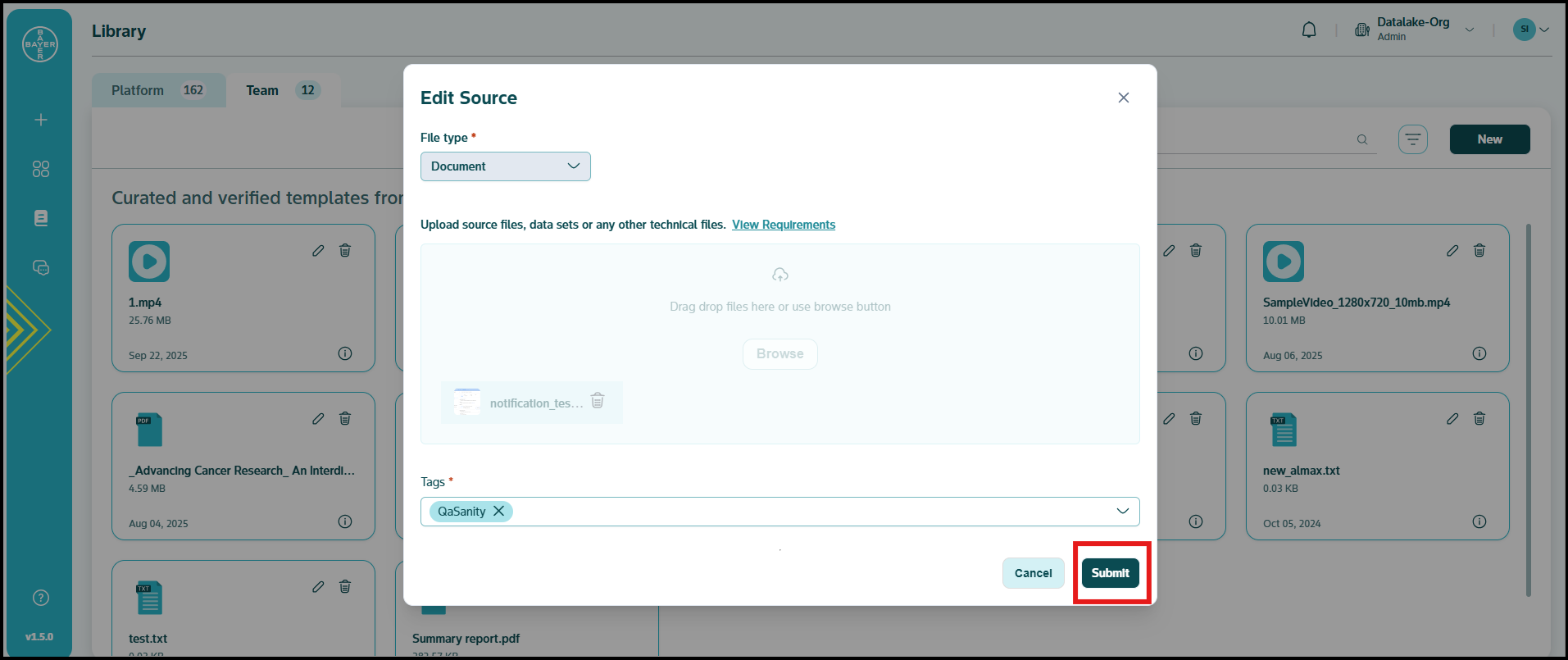Image resolution: width=1568 pixels, height=660 pixels.
Task: Click the SampleVideo video thumbnail
Action: [1284, 262]
